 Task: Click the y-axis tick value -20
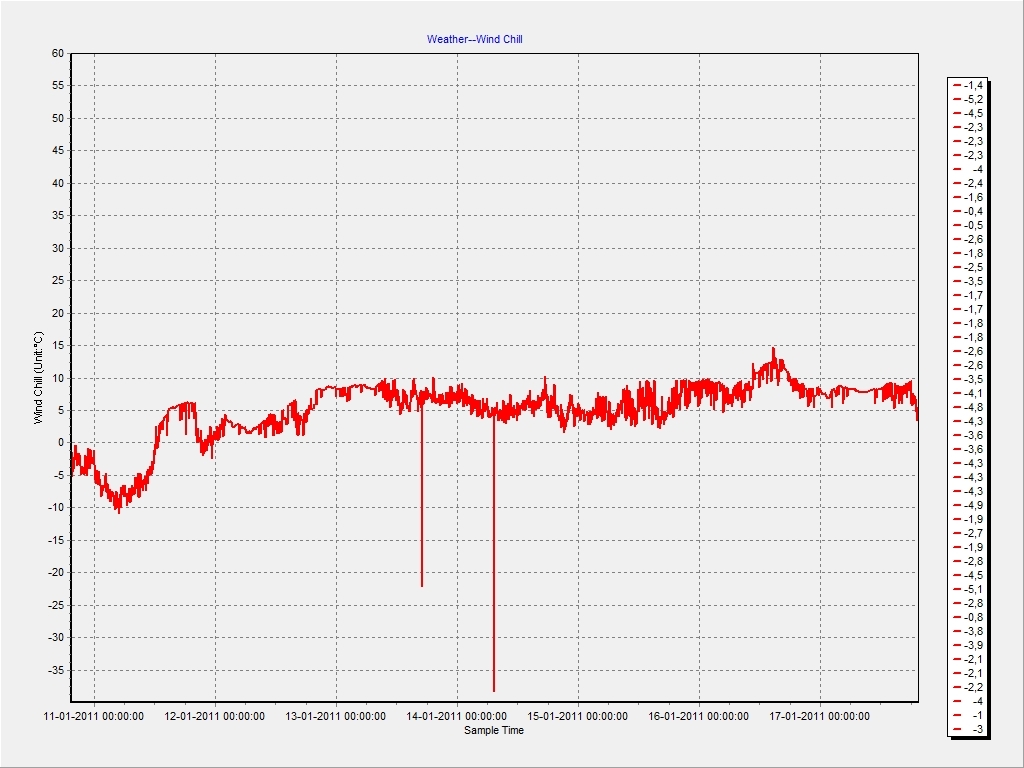coord(56,573)
